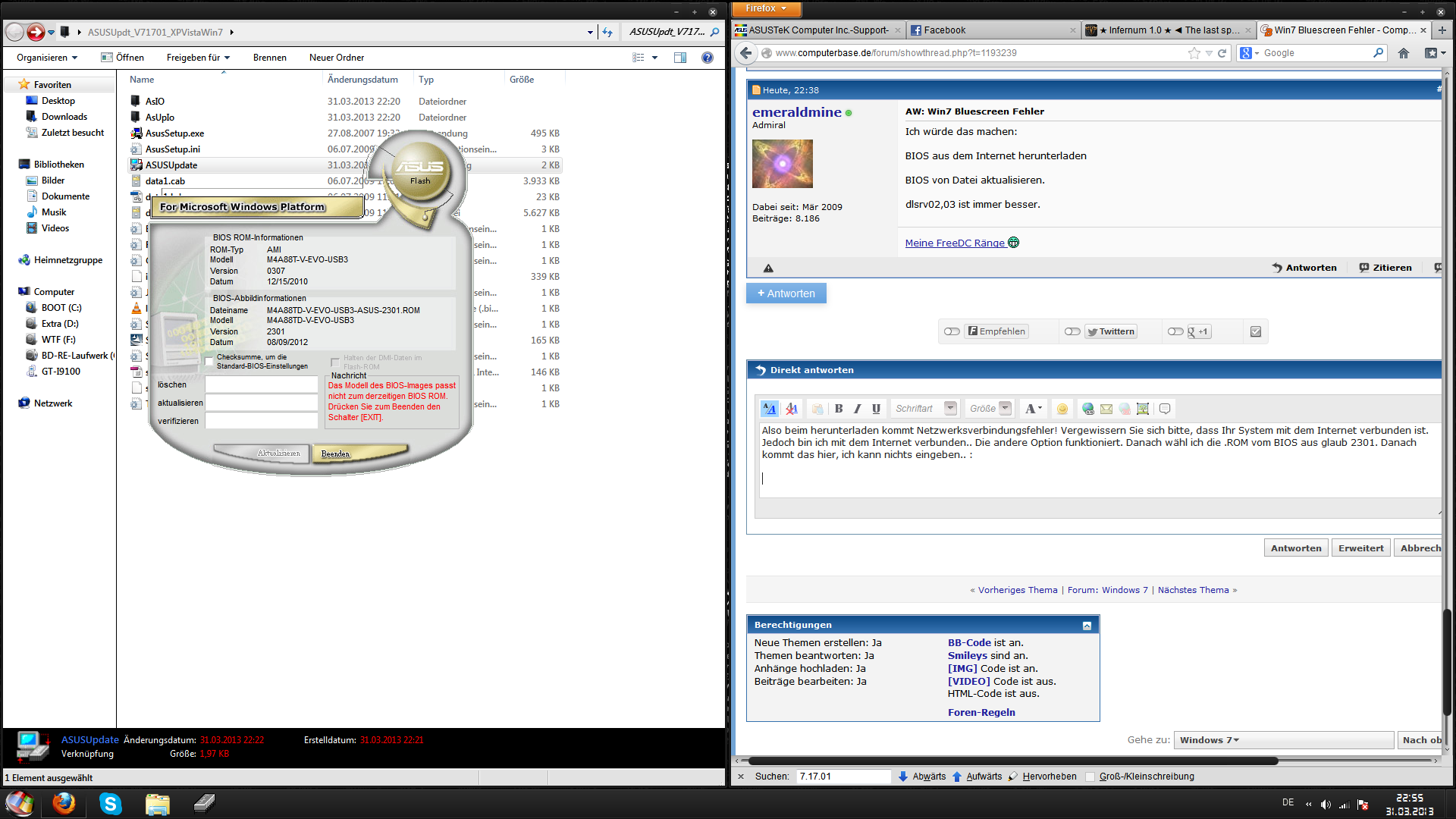Image resolution: width=1456 pixels, height=819 pixels.
Task: Click the Beenden button in ASUS Update
Action: [x=335, y=454]
